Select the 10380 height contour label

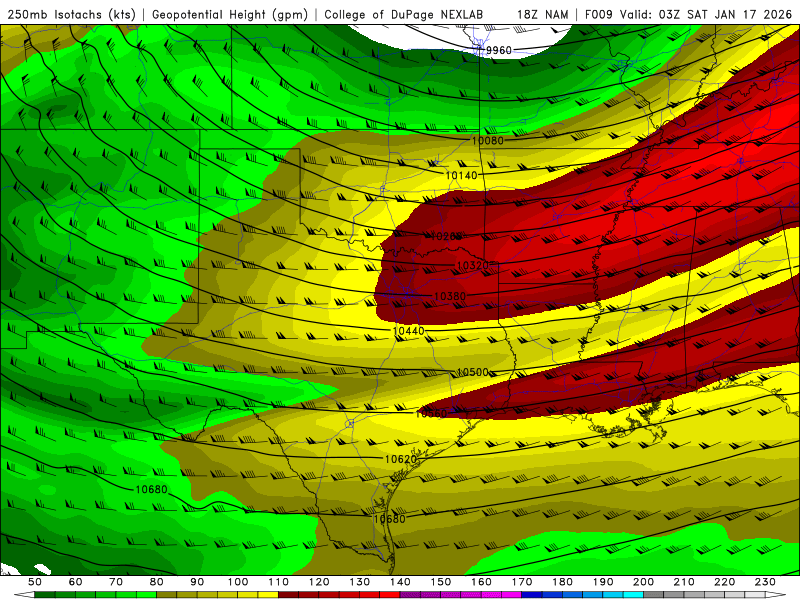(x=449, y=296)
